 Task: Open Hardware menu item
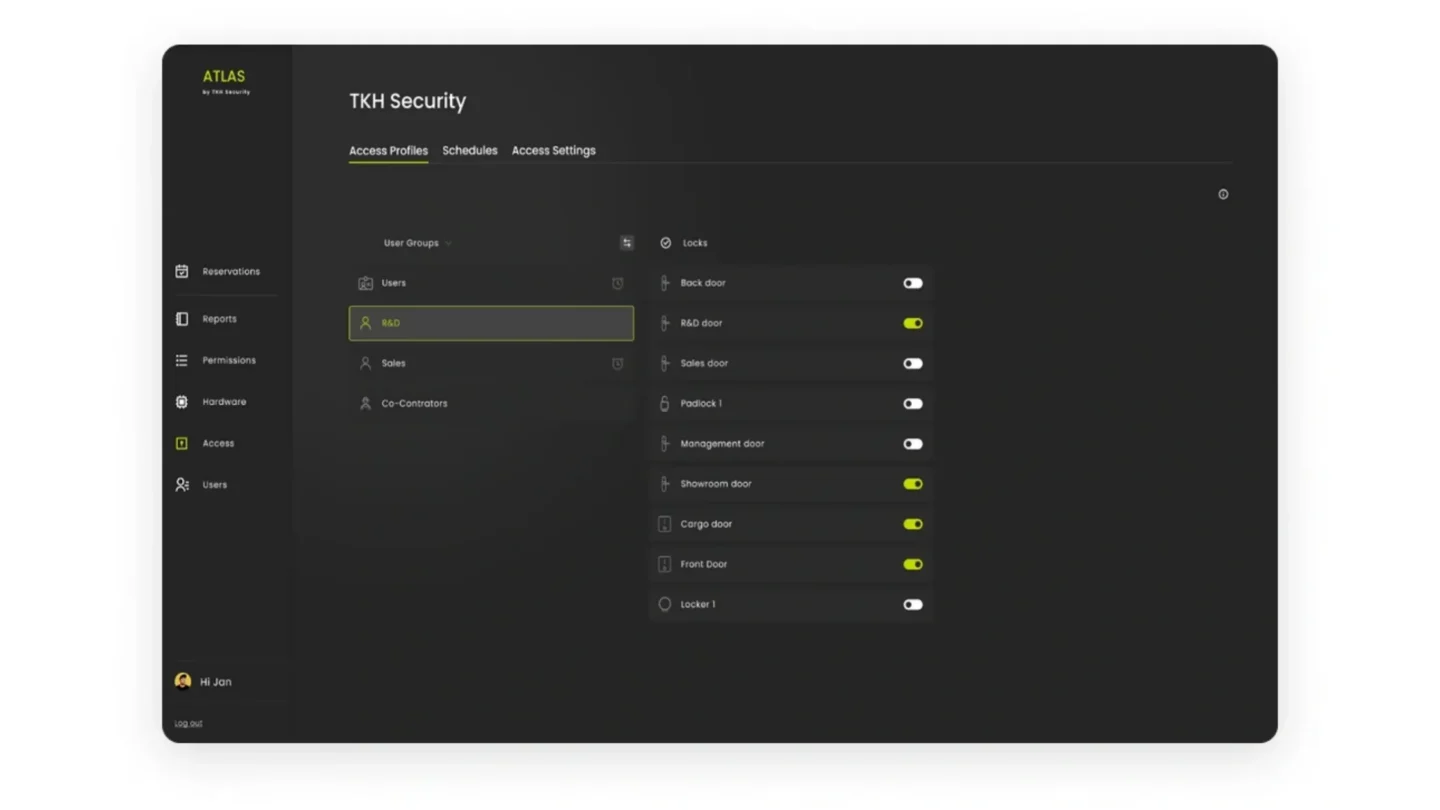(224, 402)
